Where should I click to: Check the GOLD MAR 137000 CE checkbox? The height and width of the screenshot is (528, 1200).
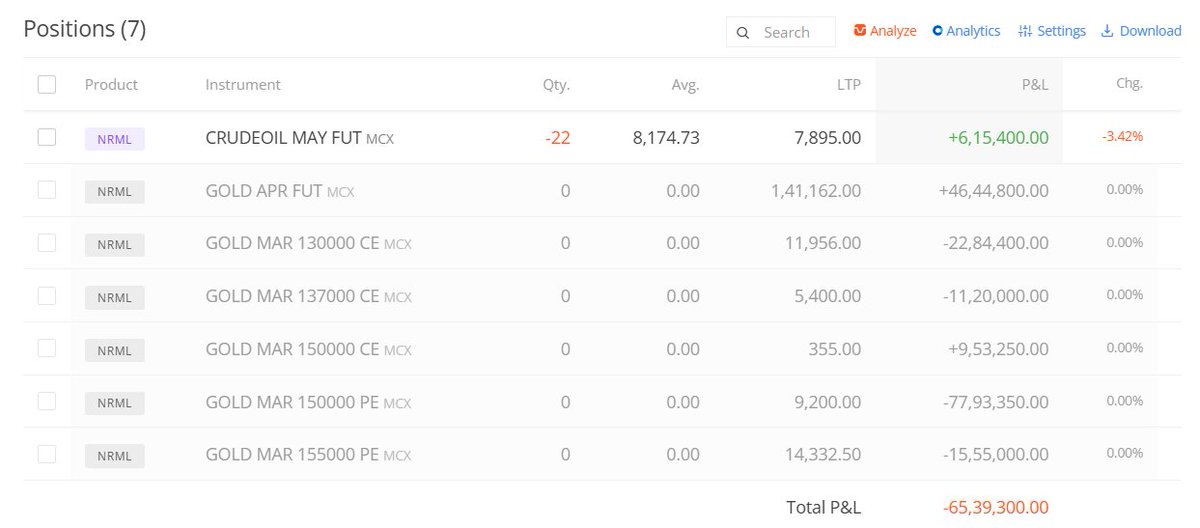tap(47, 295)
